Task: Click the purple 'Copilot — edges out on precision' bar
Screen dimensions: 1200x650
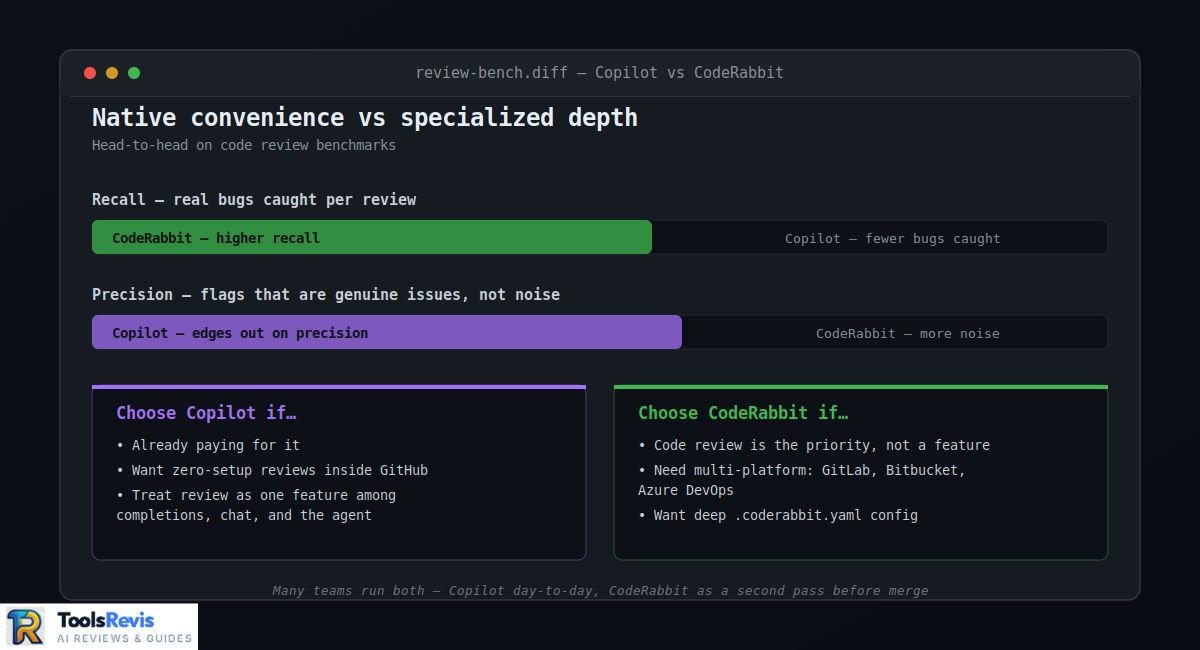Action: pos(387,332)
